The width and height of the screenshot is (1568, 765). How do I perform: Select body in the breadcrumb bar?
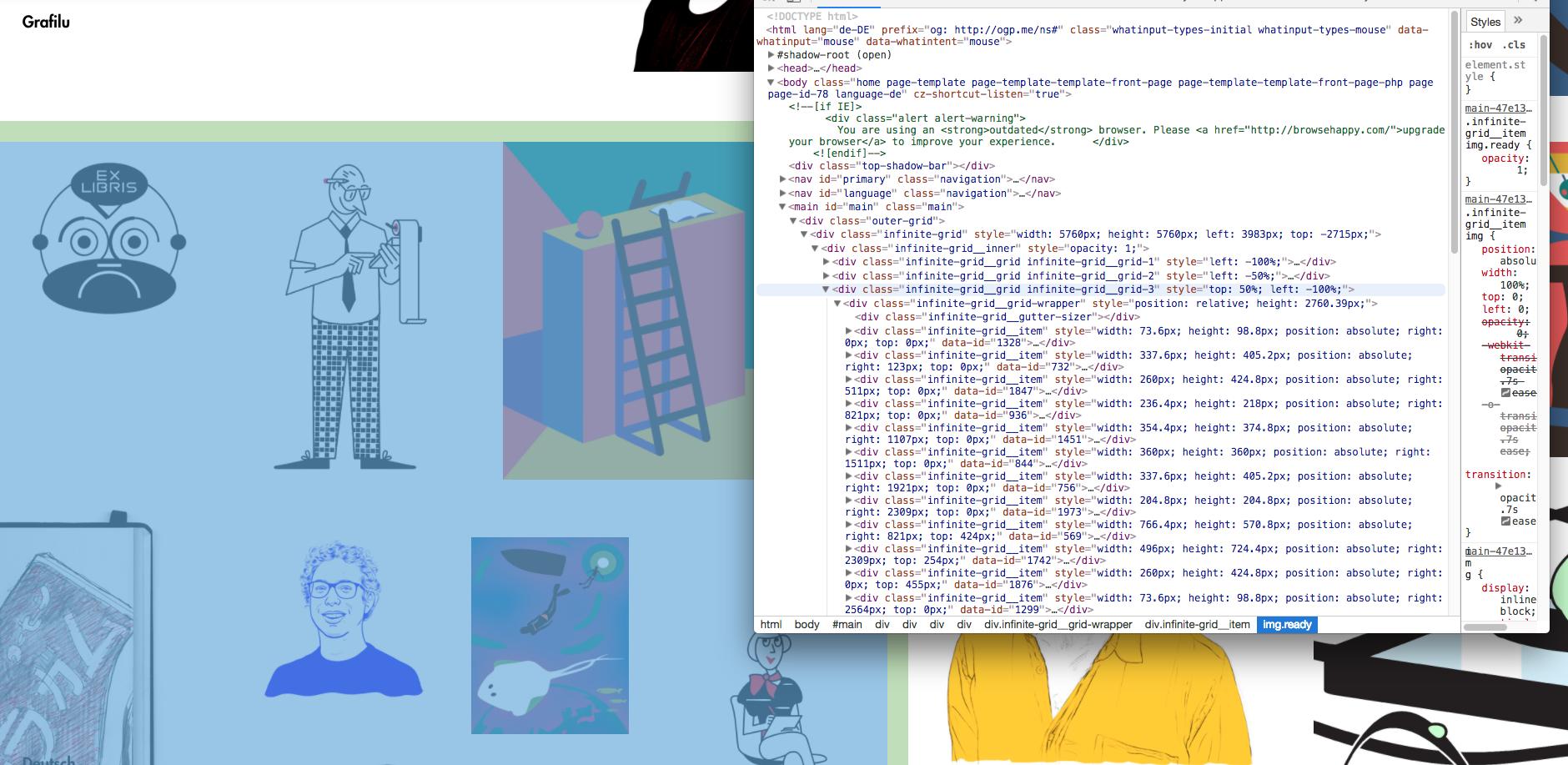[807, 625]
